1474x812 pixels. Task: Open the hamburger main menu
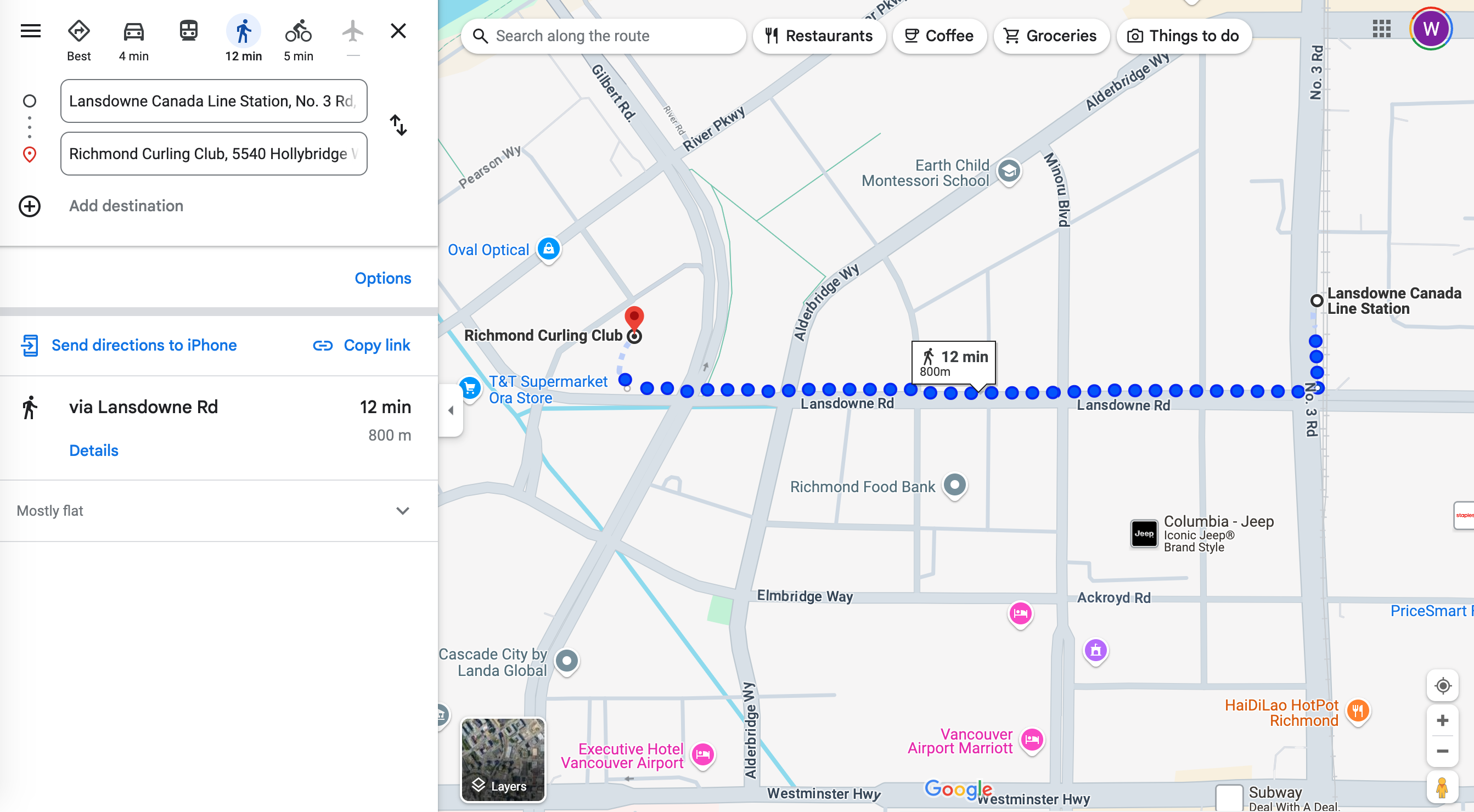click(x=30, y=31)
